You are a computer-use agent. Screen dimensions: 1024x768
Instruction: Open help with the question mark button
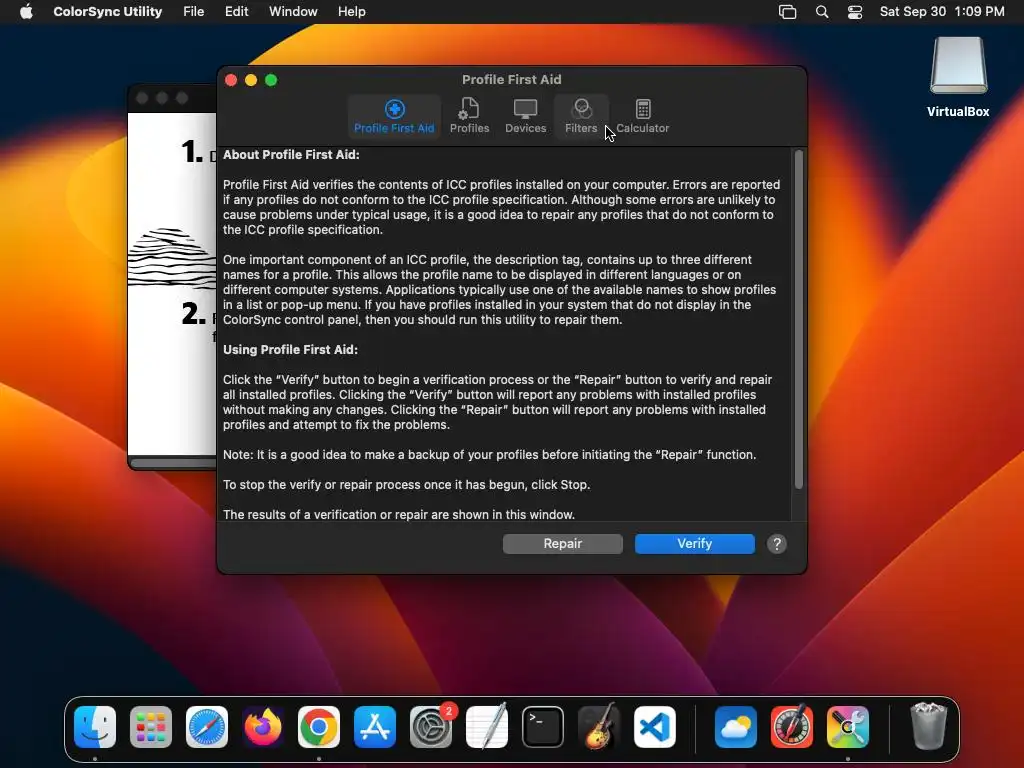tap(776, 544)
